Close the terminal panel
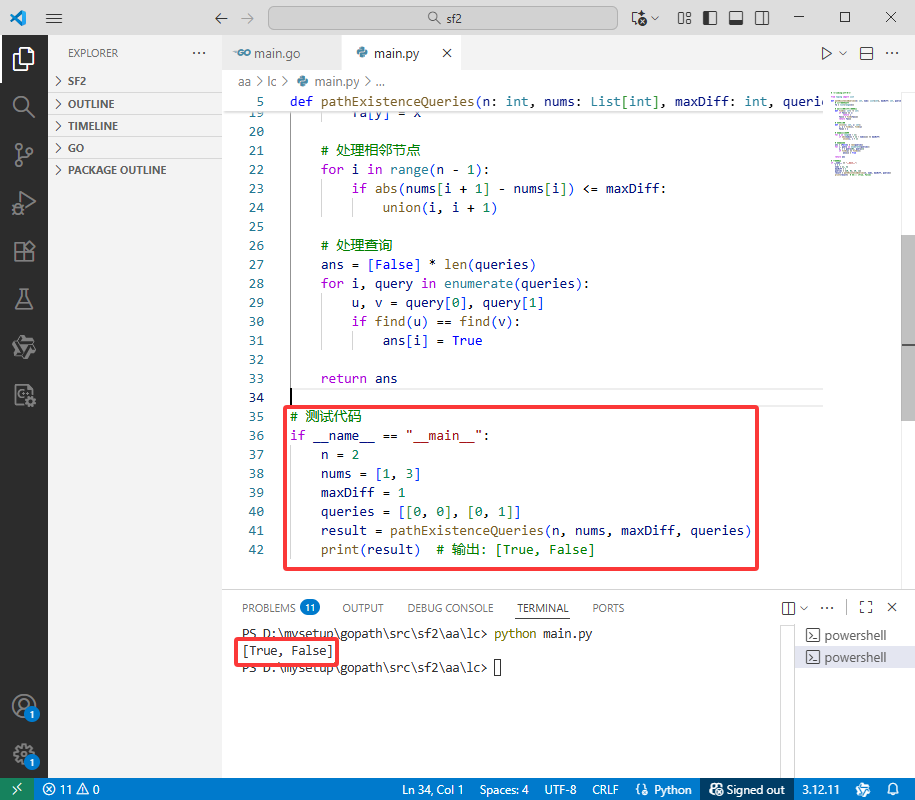Viewport: 915px width, 800px height. pyautogui.click(x=892, y=607)
